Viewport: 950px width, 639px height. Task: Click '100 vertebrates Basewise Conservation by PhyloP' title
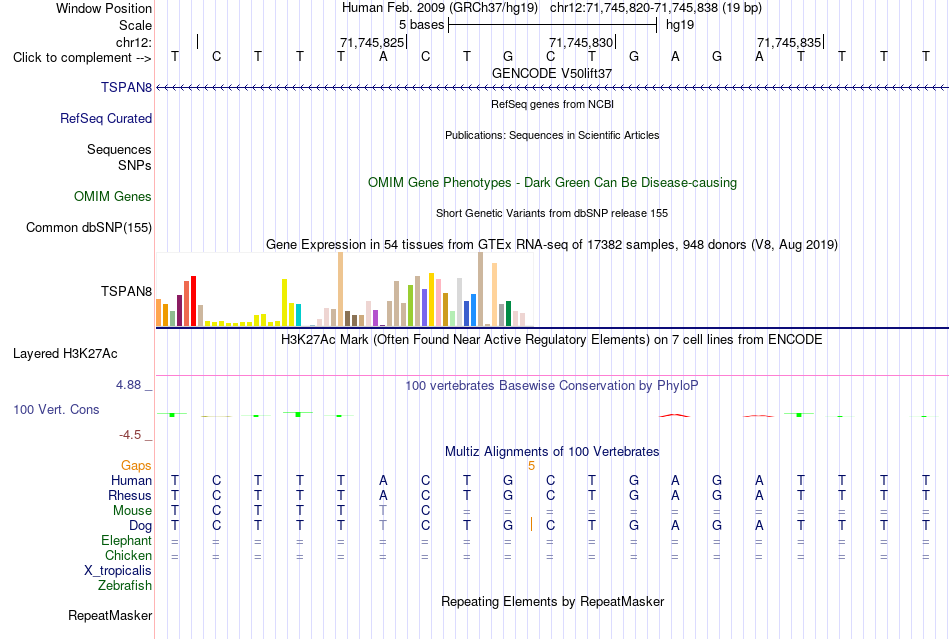[x=552, y=385]
